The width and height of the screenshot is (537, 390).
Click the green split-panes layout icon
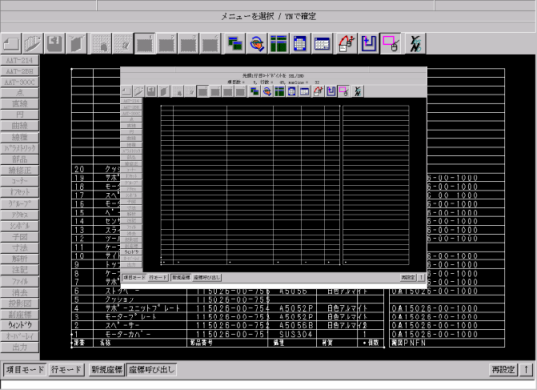(278, 43)
